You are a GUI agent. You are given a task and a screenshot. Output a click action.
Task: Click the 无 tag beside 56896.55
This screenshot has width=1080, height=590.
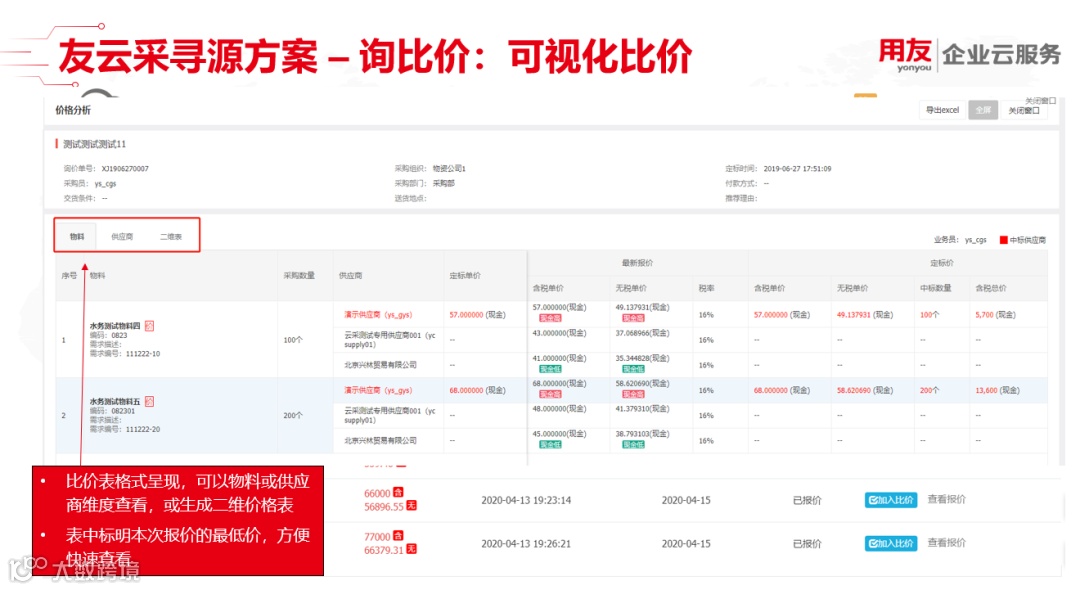411,506
